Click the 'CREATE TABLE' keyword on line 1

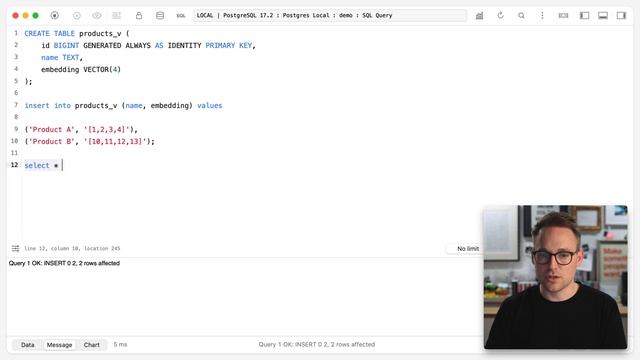(49, 33)
